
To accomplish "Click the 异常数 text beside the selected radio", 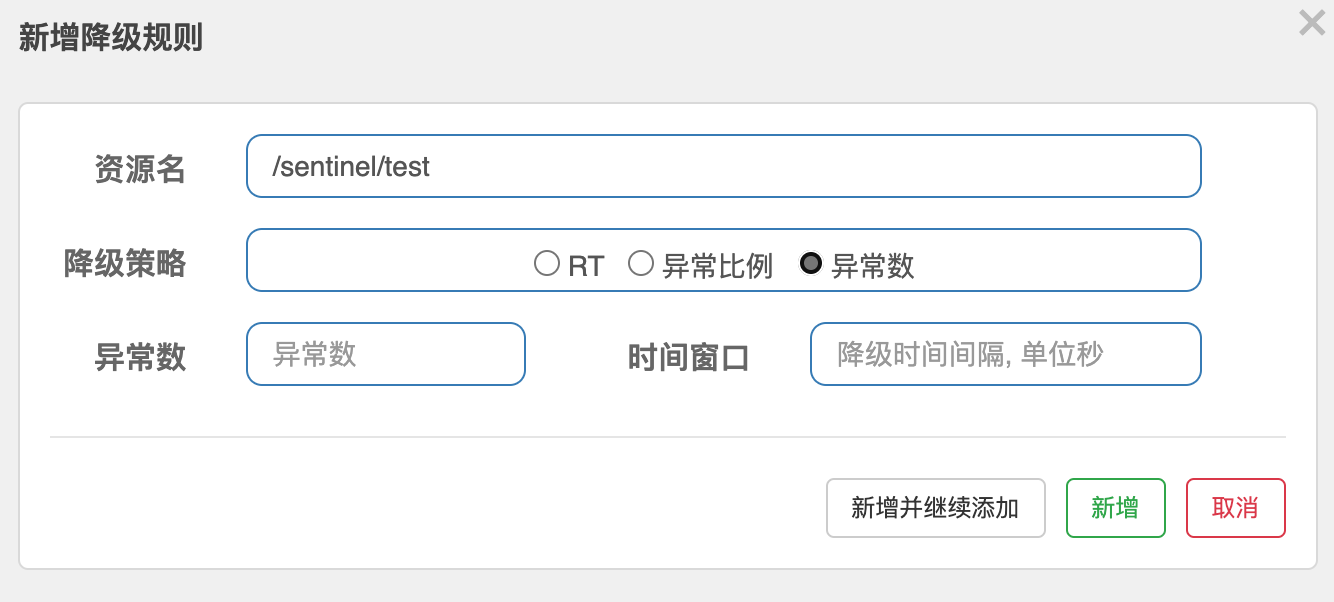I will [x=873, y=266].
